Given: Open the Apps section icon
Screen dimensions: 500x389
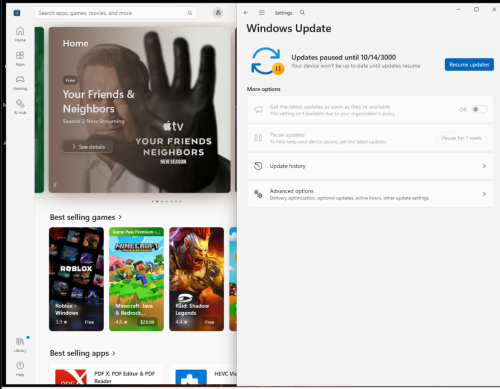Looking at the screenshot, I should (20, 58).
